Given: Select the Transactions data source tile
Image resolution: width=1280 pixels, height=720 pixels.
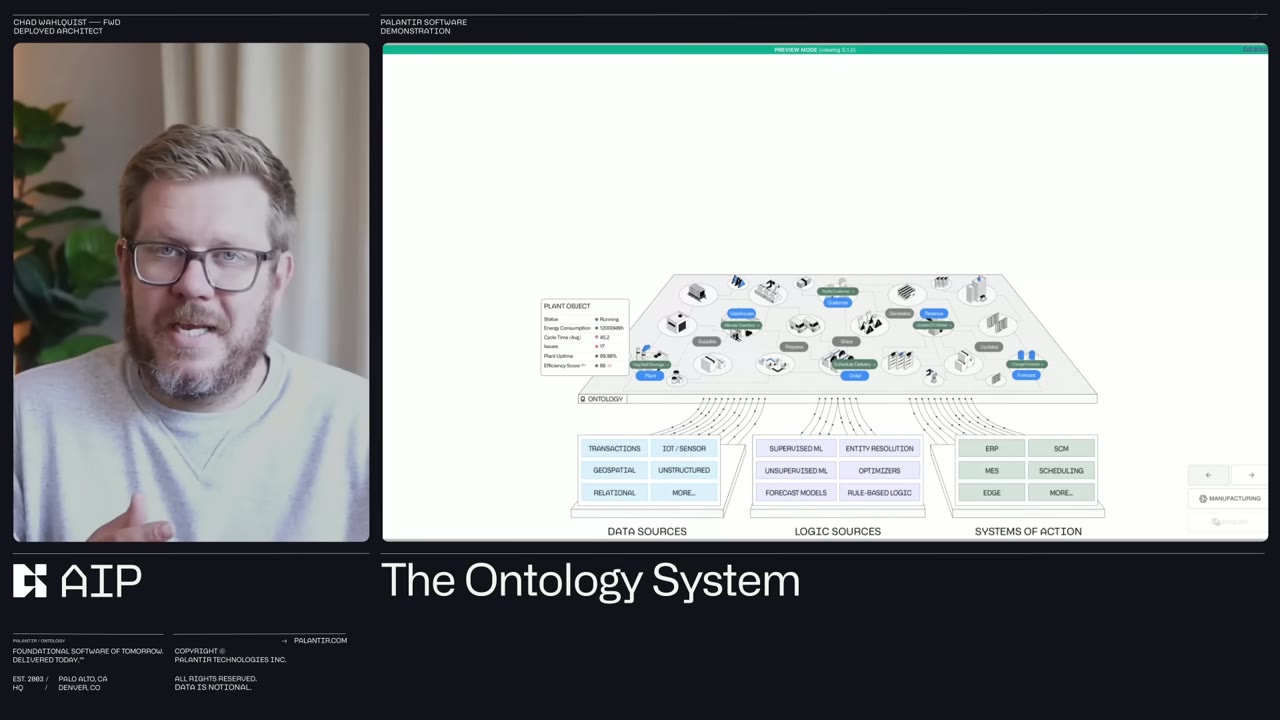Looking at the screenshot, I should pyautogui.click(x=614, y=449).
